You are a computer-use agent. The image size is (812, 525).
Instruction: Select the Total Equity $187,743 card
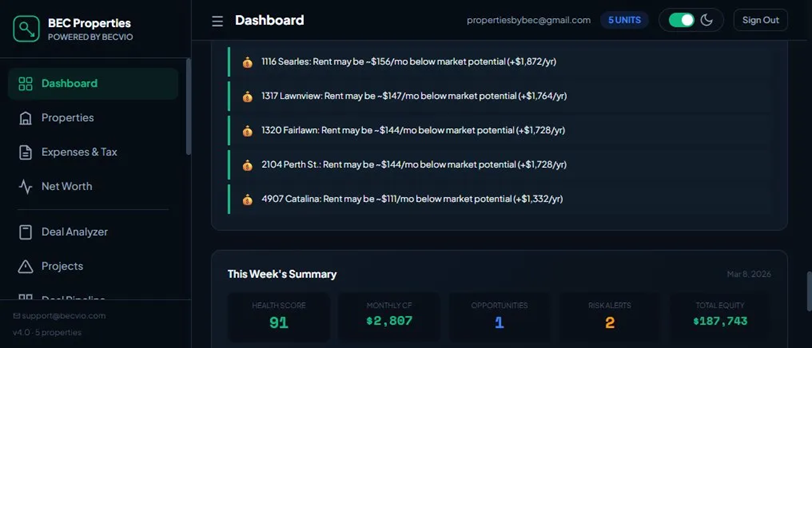click(x=720, y=317)
